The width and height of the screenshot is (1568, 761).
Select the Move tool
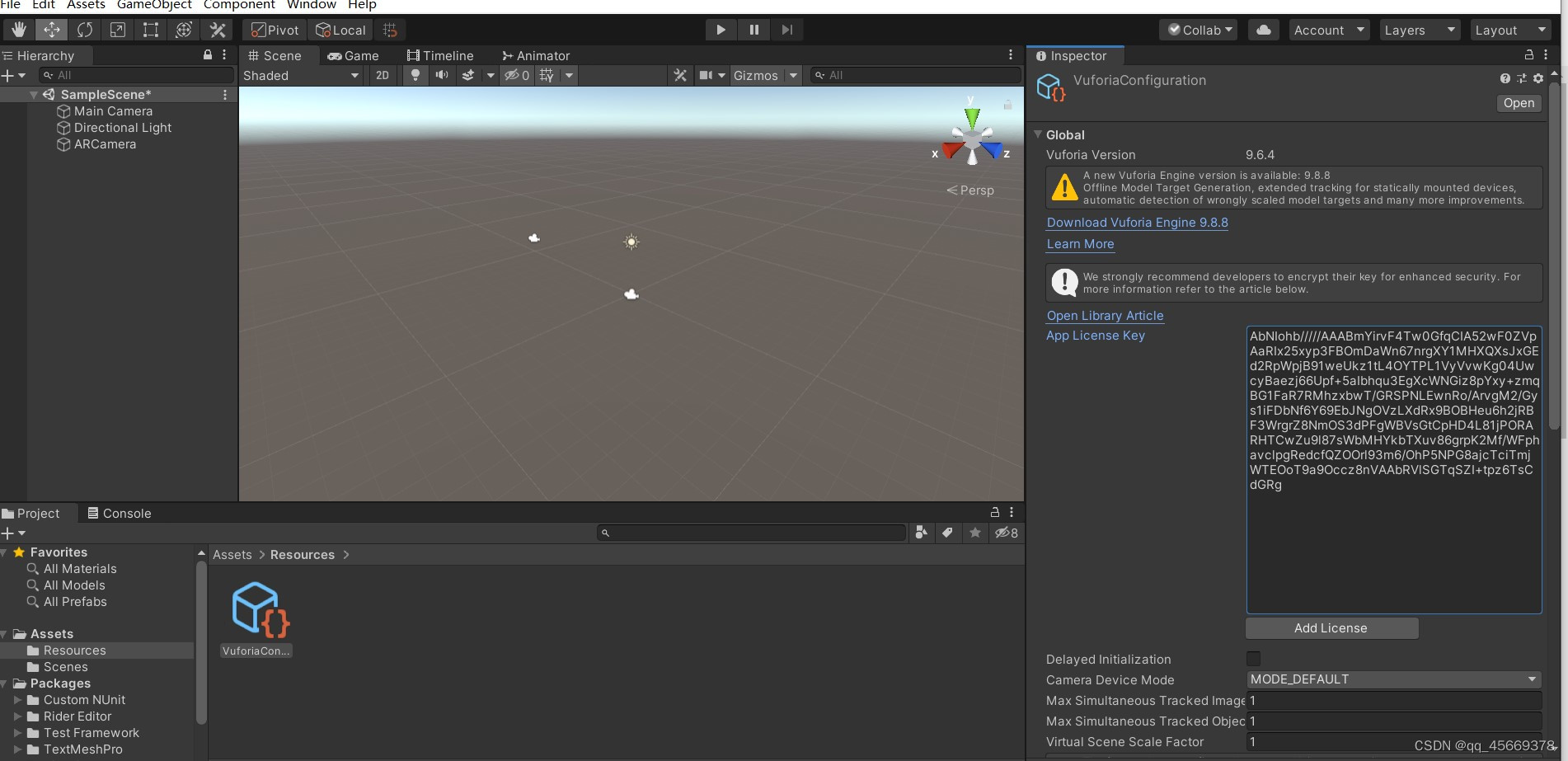(x=51, y=29)
